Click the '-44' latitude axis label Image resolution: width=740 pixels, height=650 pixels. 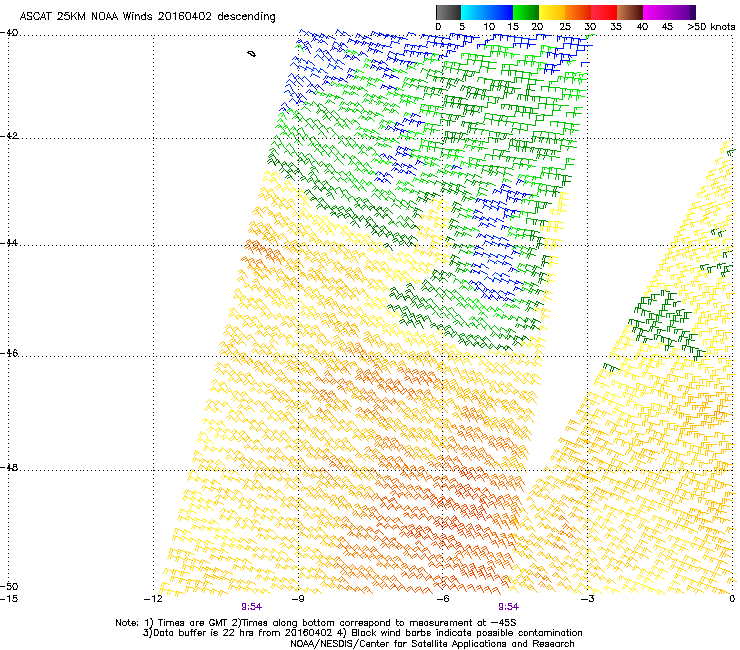point(9,243)
